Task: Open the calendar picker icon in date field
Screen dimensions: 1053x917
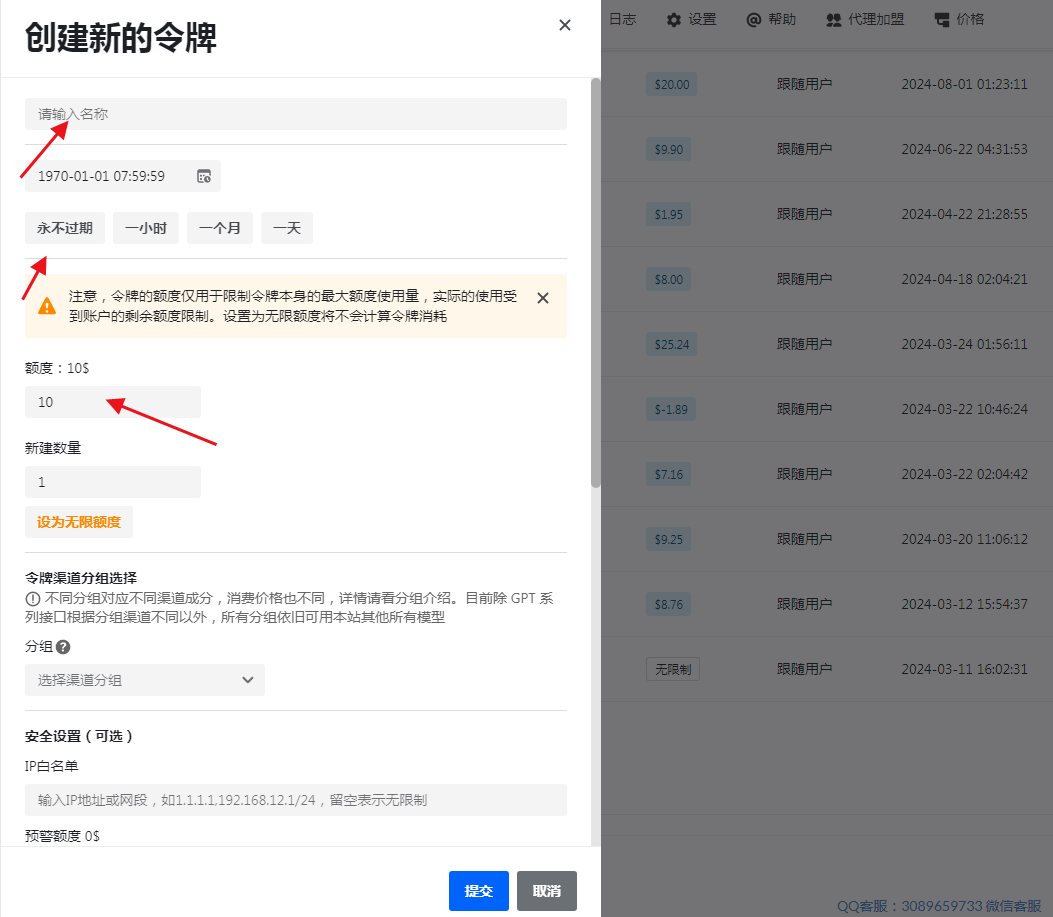Action: 204,176
